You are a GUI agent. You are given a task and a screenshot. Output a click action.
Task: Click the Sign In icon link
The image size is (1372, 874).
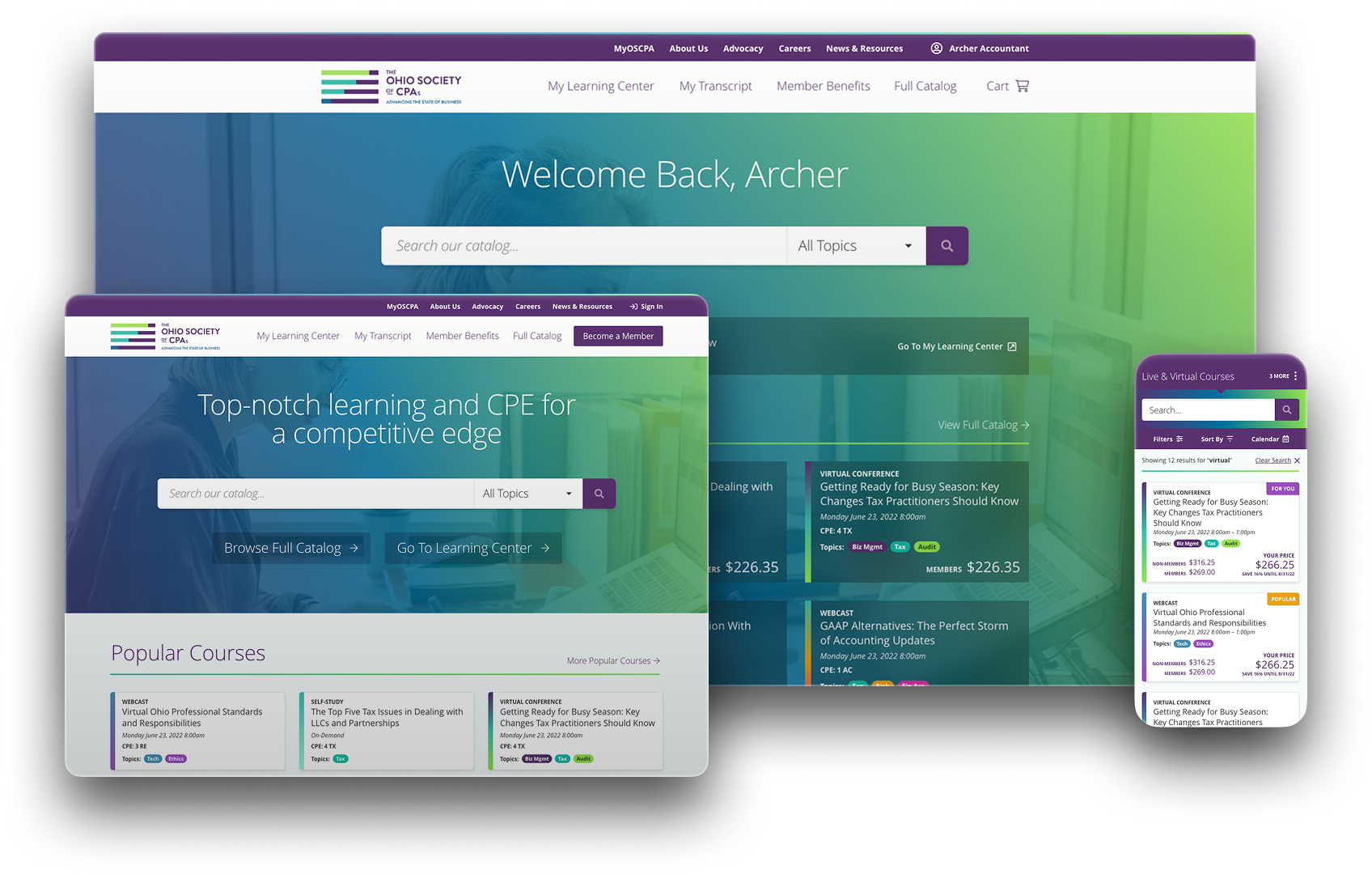646,307
